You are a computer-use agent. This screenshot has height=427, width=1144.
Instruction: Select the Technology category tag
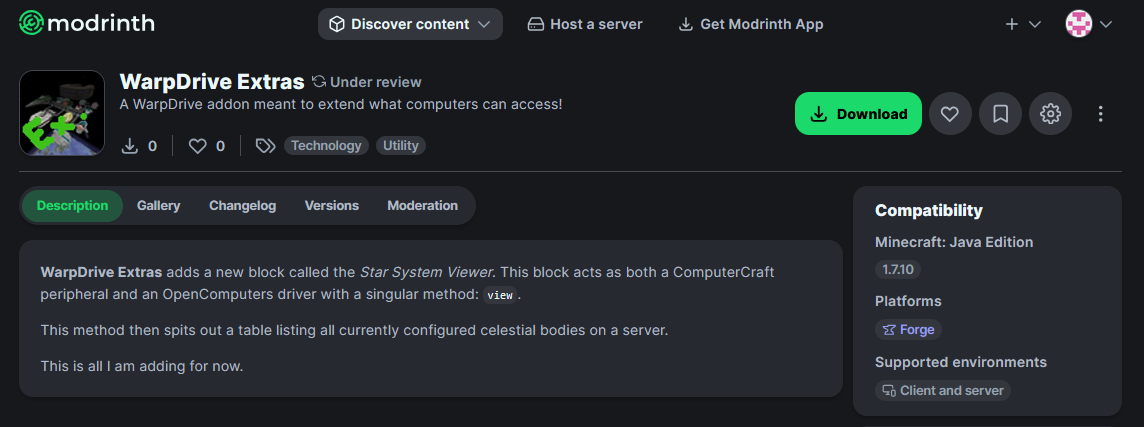[x=326, y=146]
